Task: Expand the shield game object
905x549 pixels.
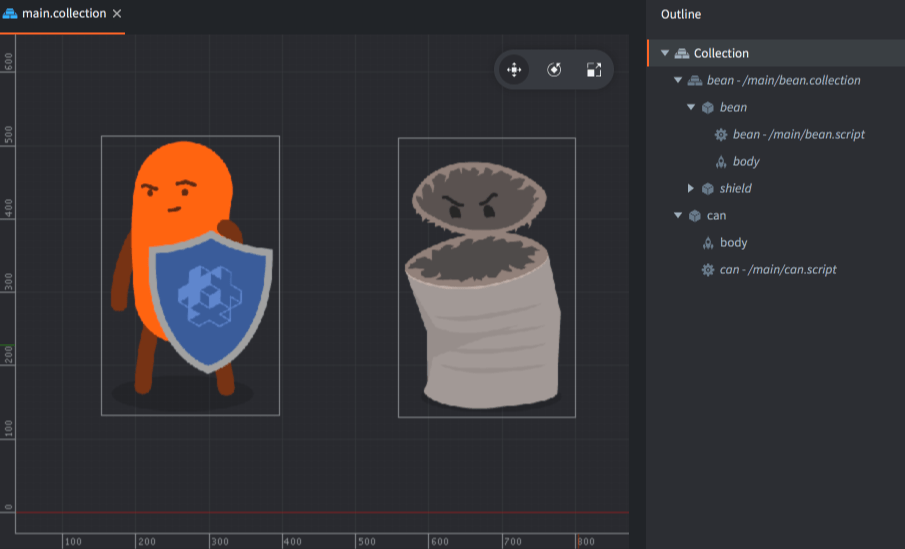Action: point(691,188)
